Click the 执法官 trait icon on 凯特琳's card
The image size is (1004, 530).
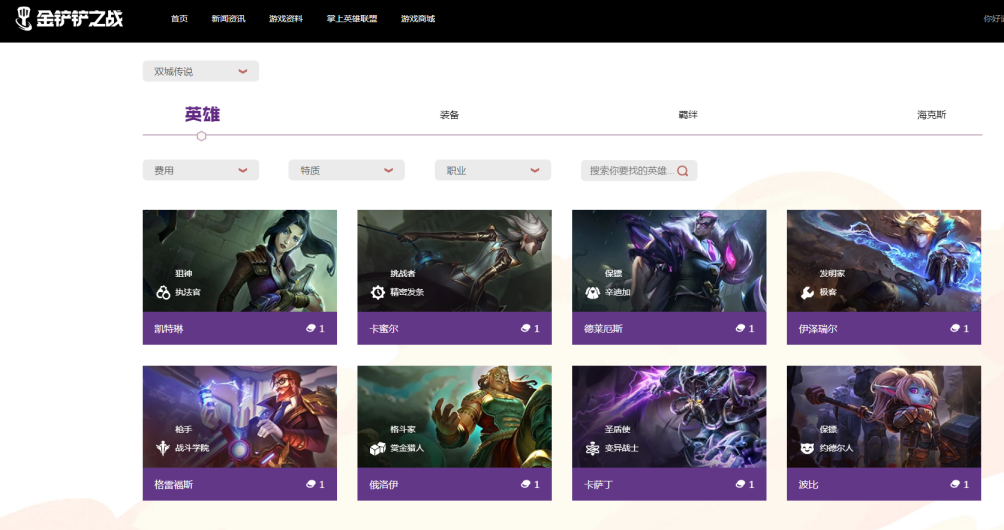point(163,293)
